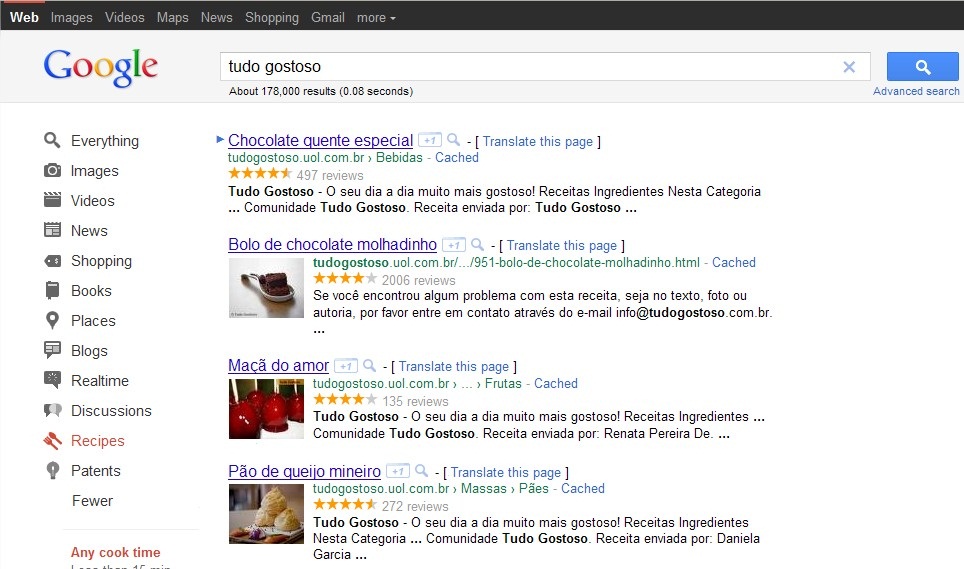Preview Pão de queijo mineiro with magnifier icon
This screenshot has width=964, height=569.
tap(422, 471)
